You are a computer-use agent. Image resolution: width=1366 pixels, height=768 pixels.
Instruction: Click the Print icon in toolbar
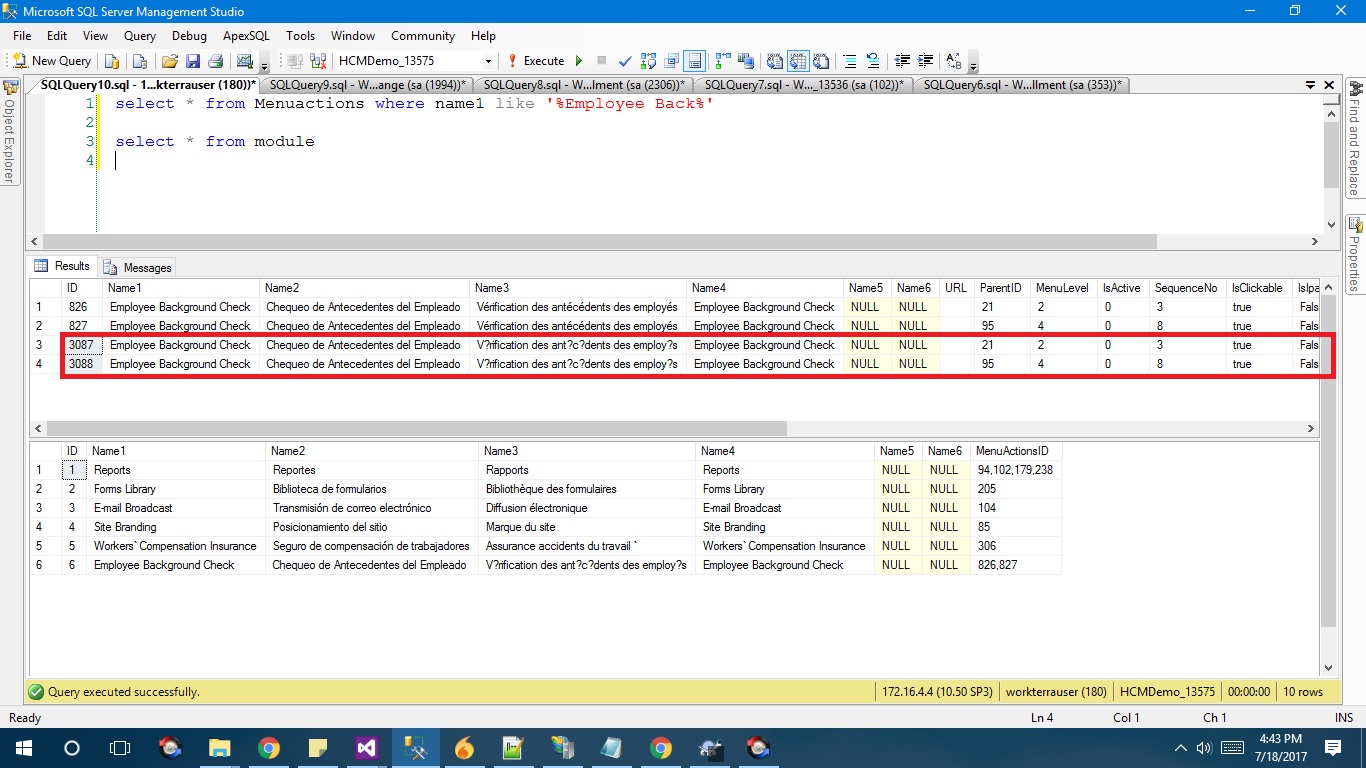click(x=215, y=61)
